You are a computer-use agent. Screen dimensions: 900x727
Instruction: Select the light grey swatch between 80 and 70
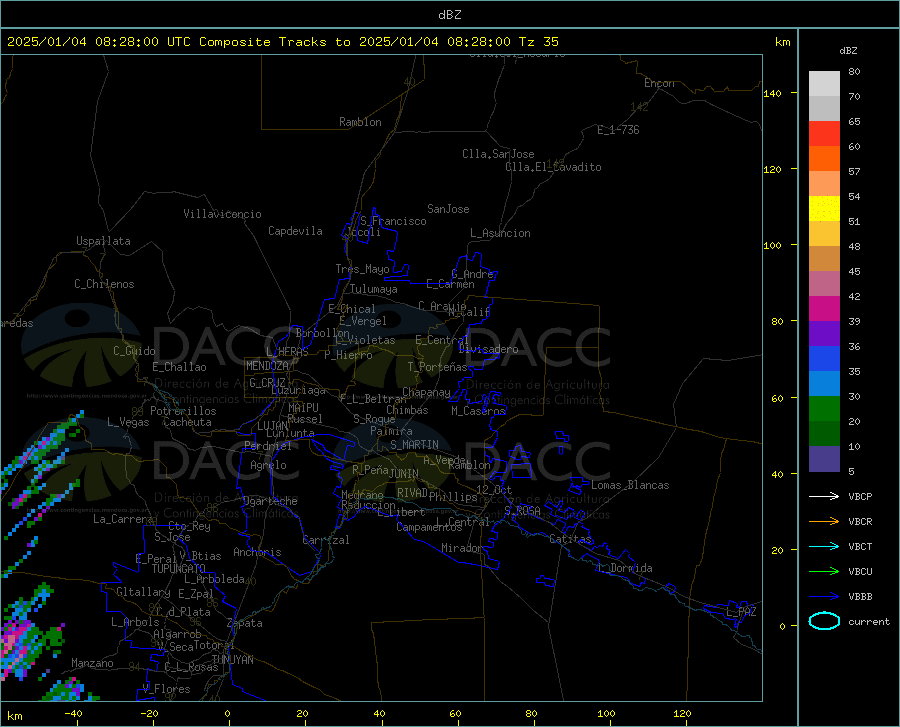[x=824, y=84]
